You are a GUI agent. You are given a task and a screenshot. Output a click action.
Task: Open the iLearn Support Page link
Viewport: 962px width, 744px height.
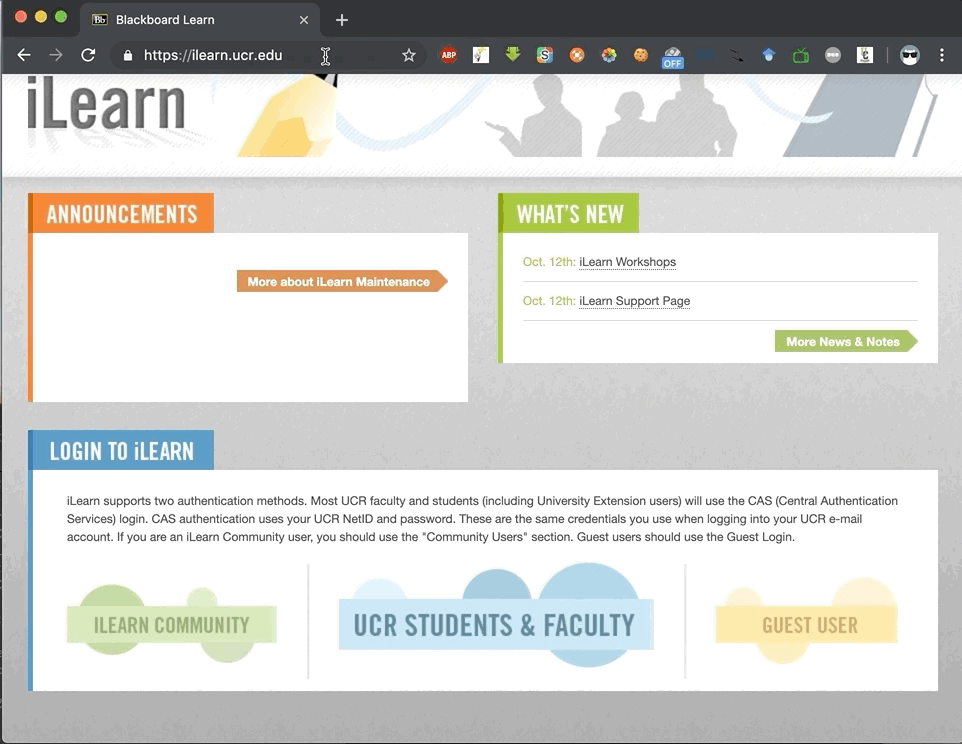point(634,301)
